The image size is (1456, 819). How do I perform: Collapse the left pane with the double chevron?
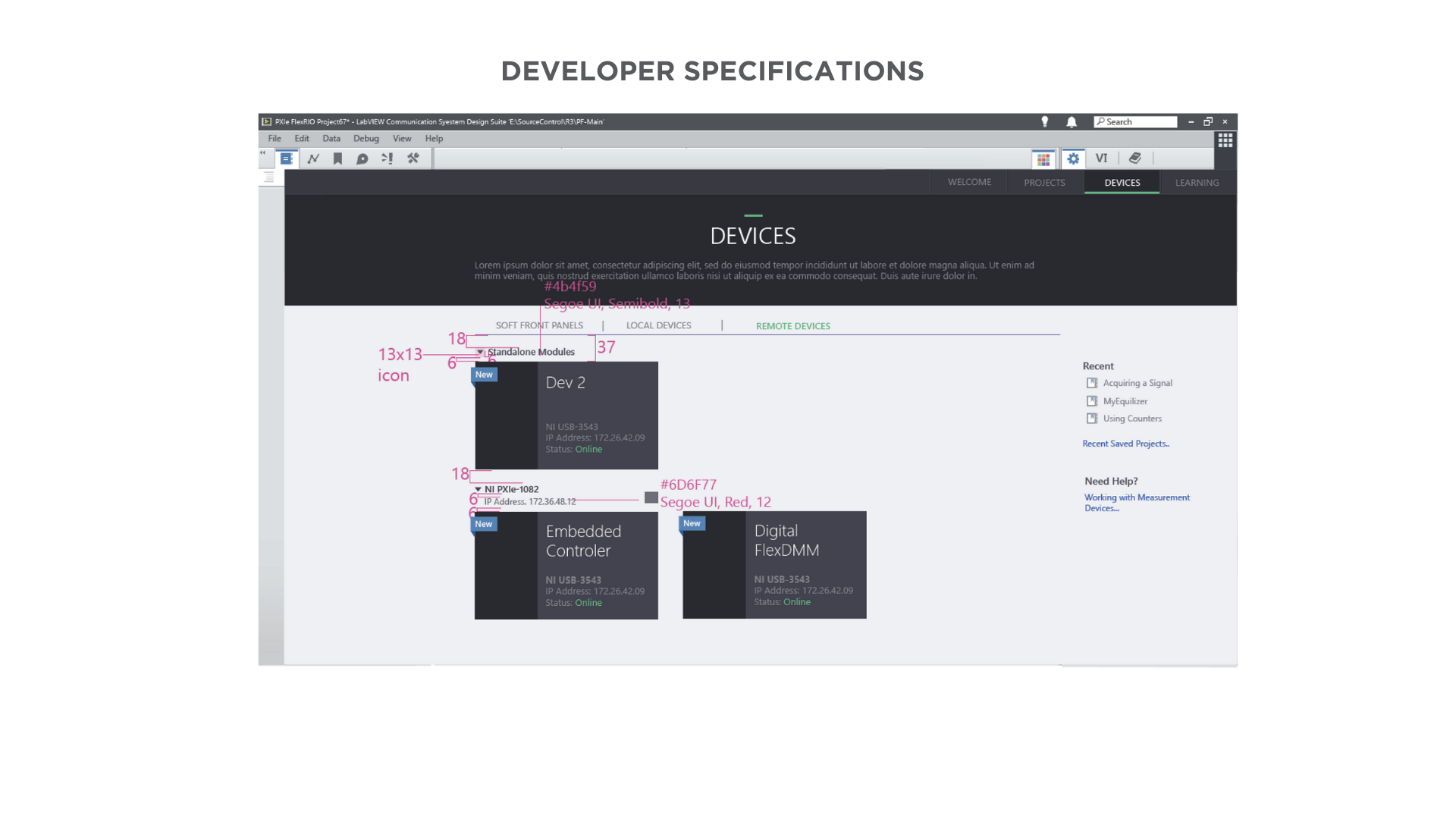pyautogui.click(x=263, y=152)
